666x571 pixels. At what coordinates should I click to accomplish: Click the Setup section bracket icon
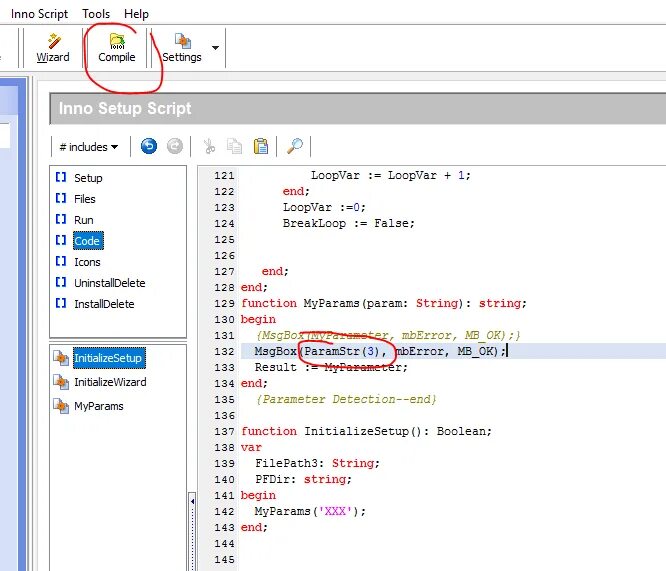[x=61, y=177]
